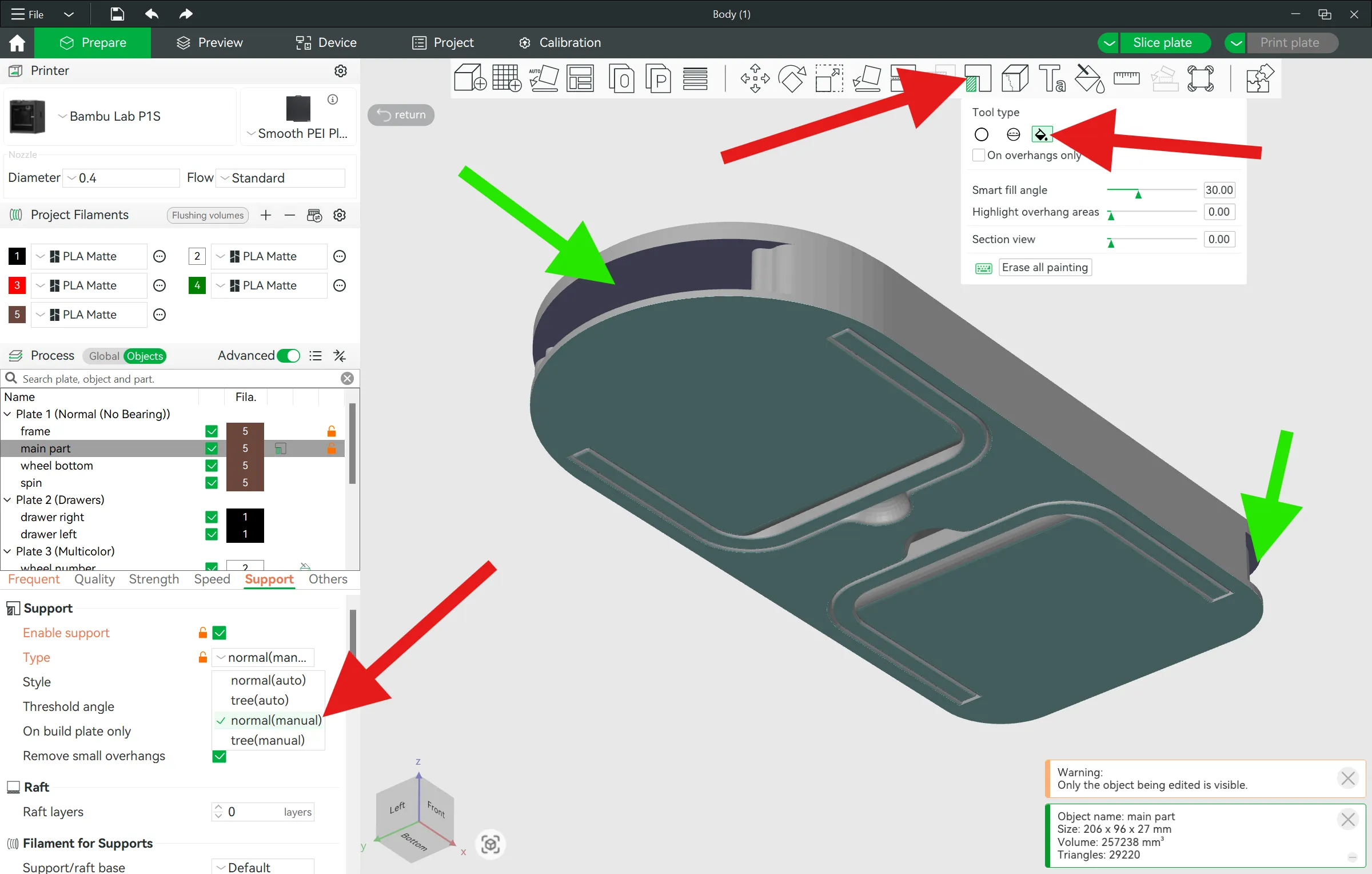Switch to the Strength tab

tap(154, 579)
